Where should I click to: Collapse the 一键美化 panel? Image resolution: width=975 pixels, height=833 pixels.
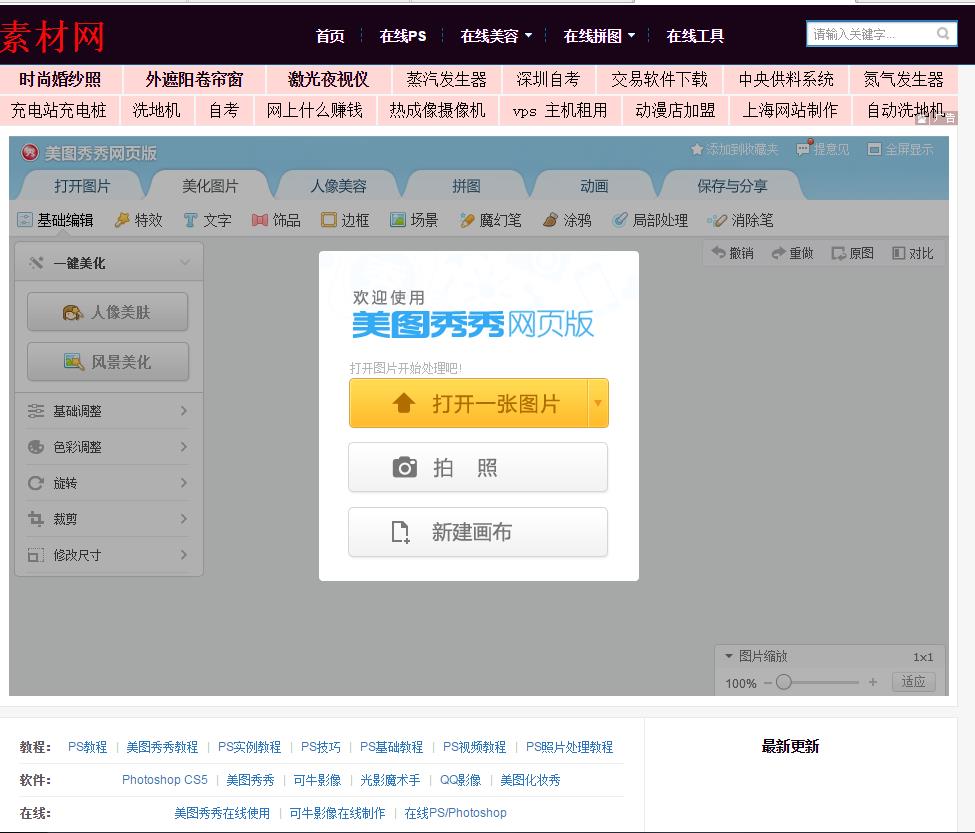coord(185,263)
